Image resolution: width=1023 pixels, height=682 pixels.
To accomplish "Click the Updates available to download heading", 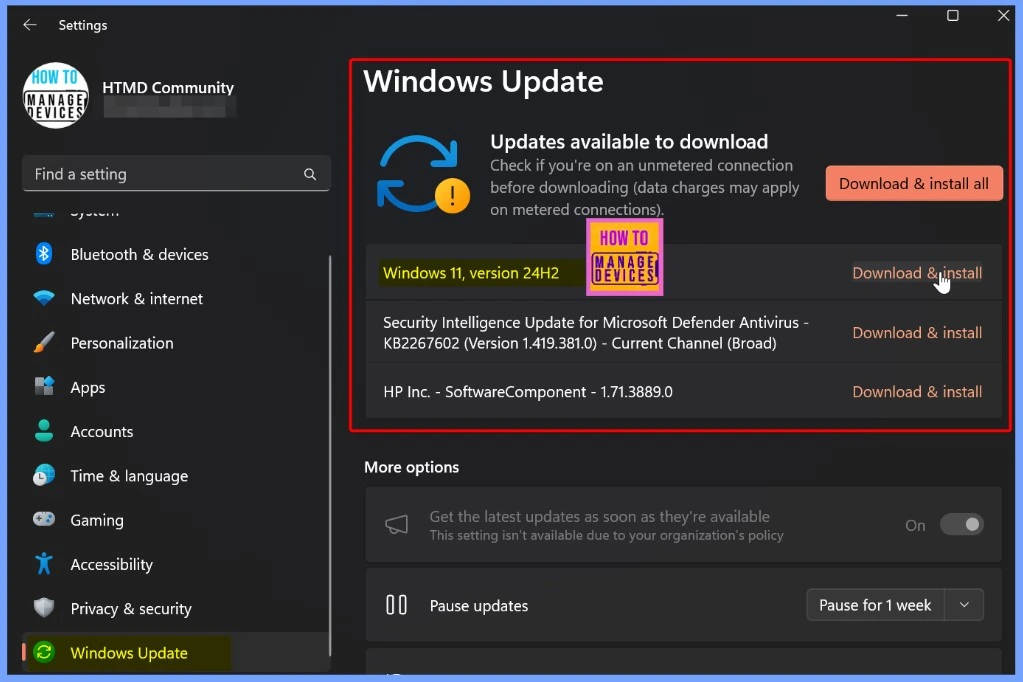I will [629, 142].
